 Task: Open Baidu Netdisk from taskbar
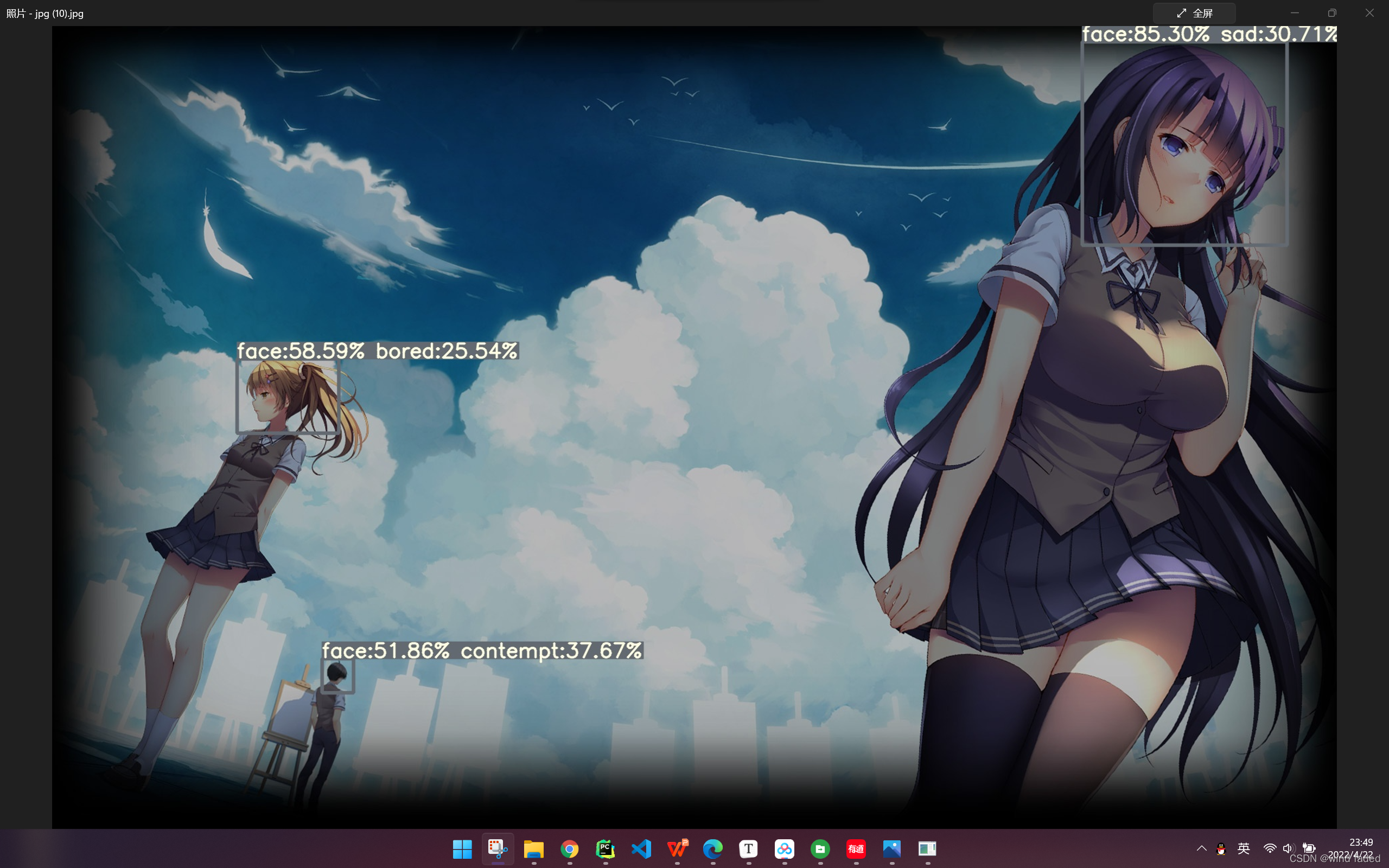tap(785, 848)
